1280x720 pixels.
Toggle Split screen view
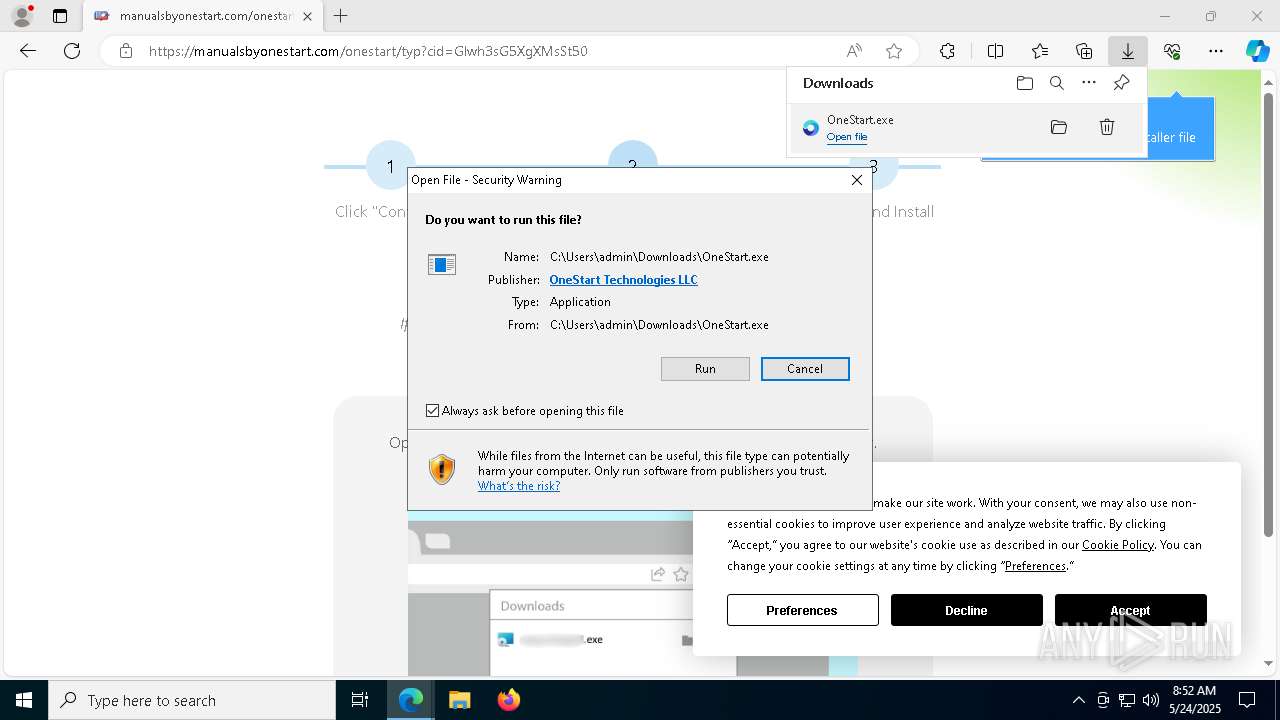(996, 51)
